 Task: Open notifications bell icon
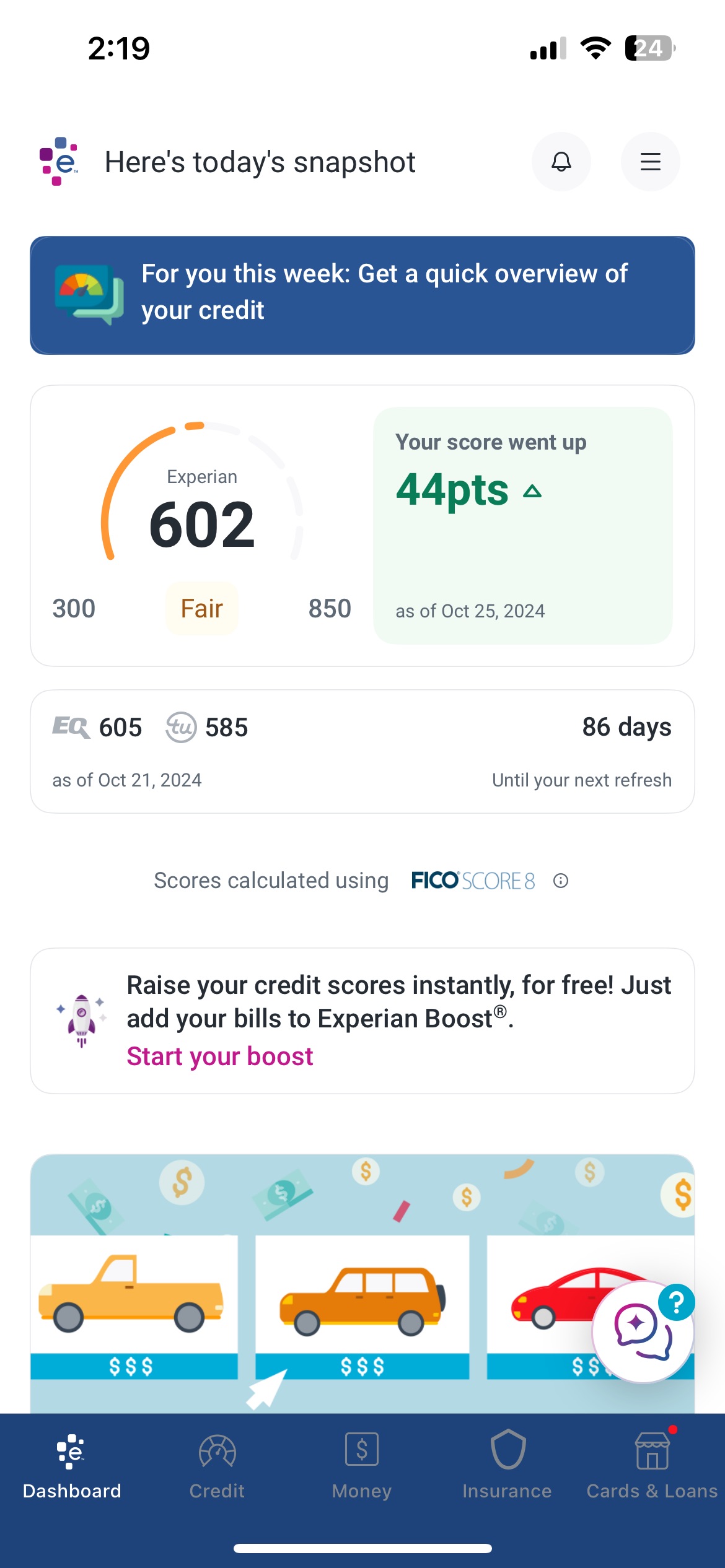561,162
